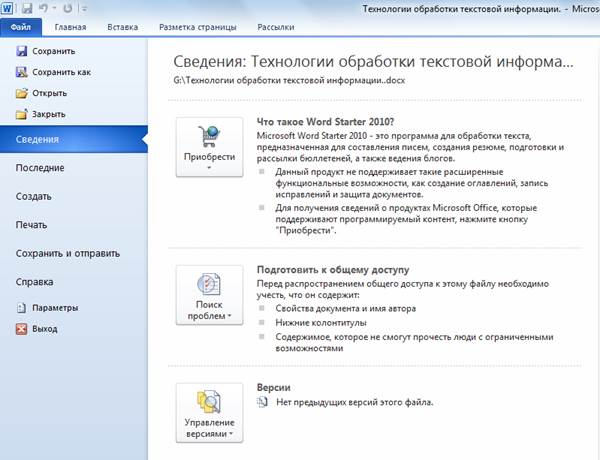Click Справка in the backstage sidebar
600x460 pixels.
pos(34,282)
